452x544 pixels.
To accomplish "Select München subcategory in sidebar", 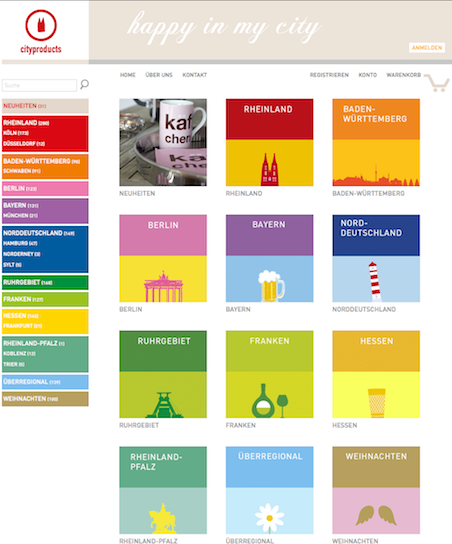I will point(20,215).
